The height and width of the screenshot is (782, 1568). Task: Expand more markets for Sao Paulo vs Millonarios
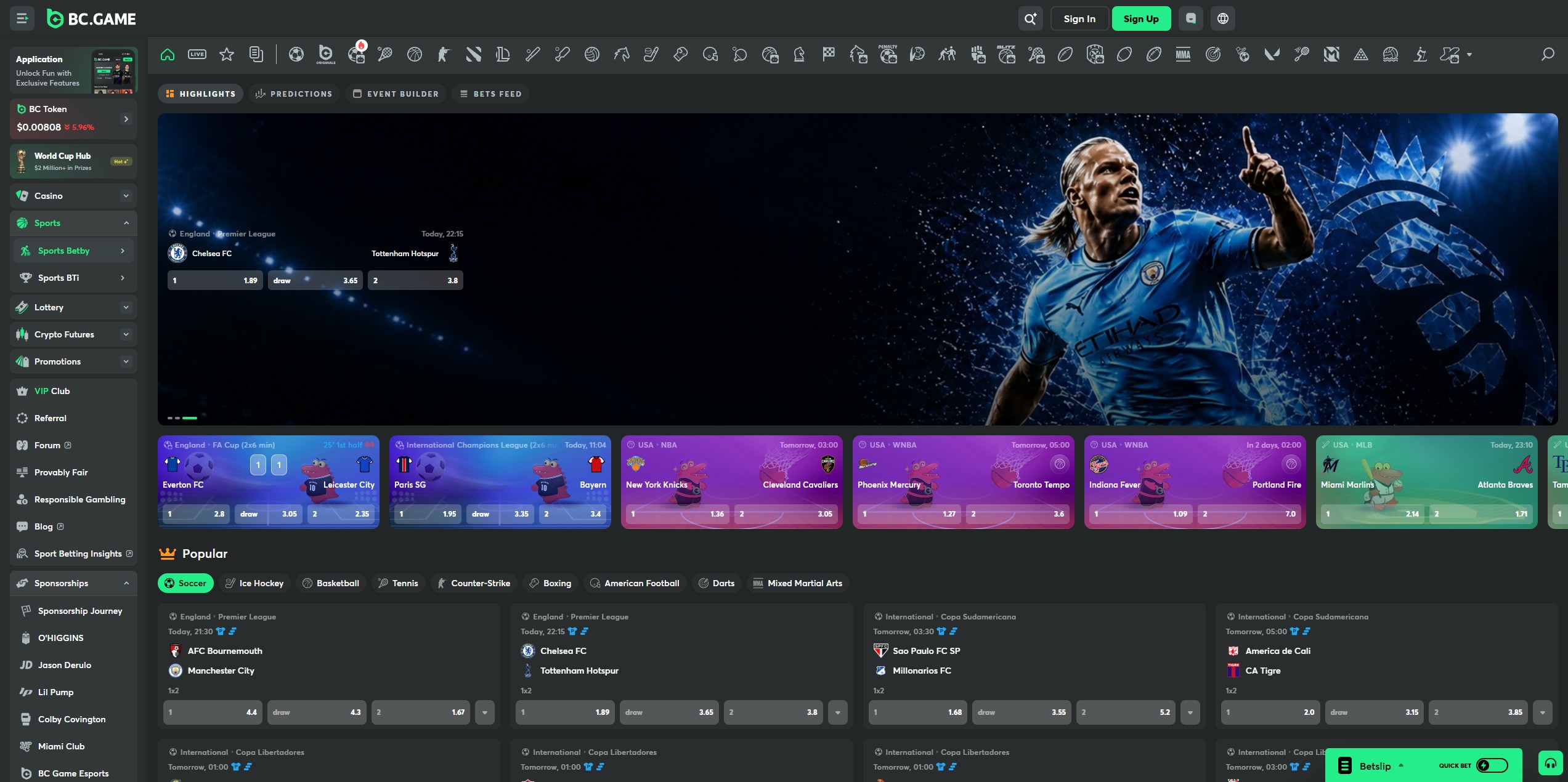pyautogui.click(x=1190, y=712)
